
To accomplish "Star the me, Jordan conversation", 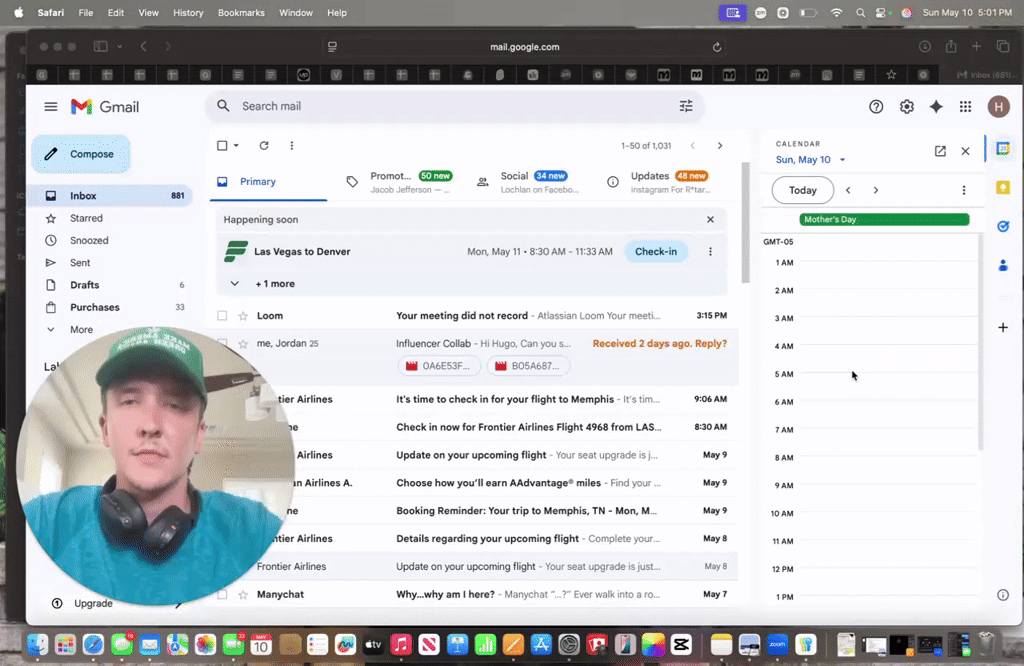I will coord(243,343).
